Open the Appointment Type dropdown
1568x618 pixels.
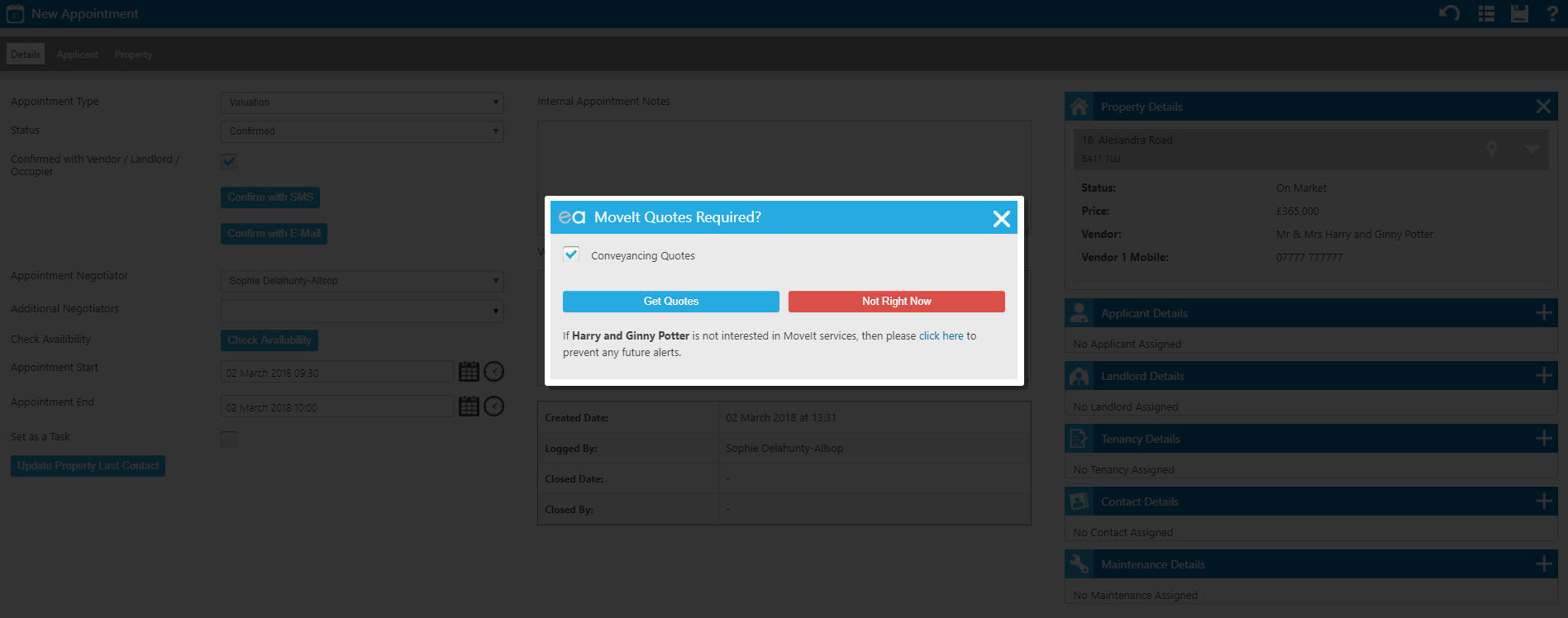coord(362,102)
